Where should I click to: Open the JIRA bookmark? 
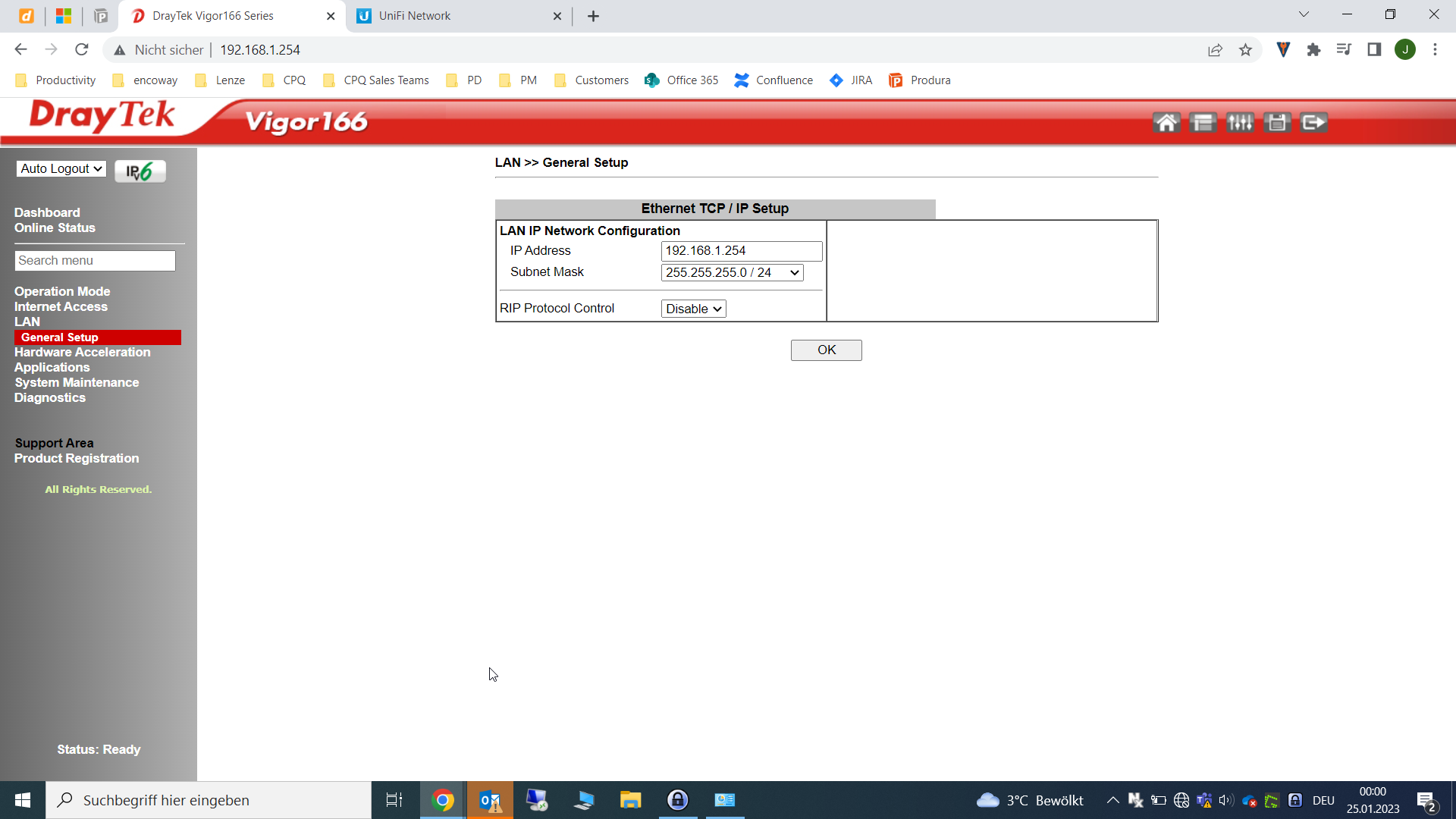[x=851, y=80]
